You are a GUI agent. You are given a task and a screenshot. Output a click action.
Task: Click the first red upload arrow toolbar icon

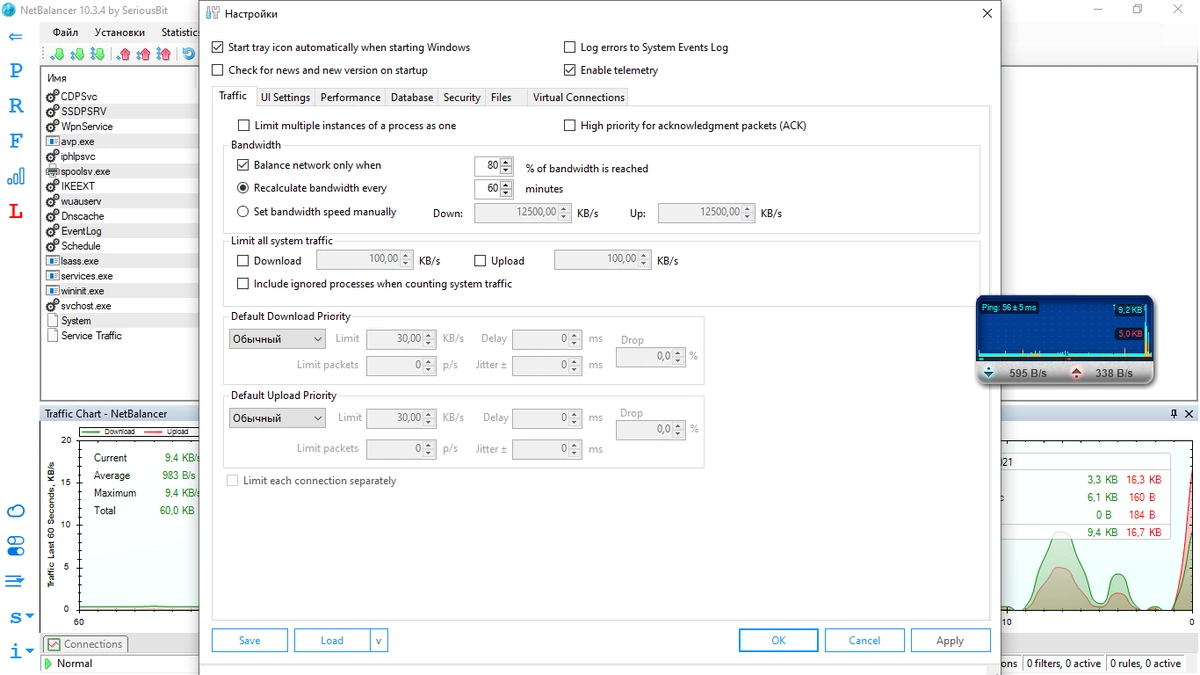124,54
